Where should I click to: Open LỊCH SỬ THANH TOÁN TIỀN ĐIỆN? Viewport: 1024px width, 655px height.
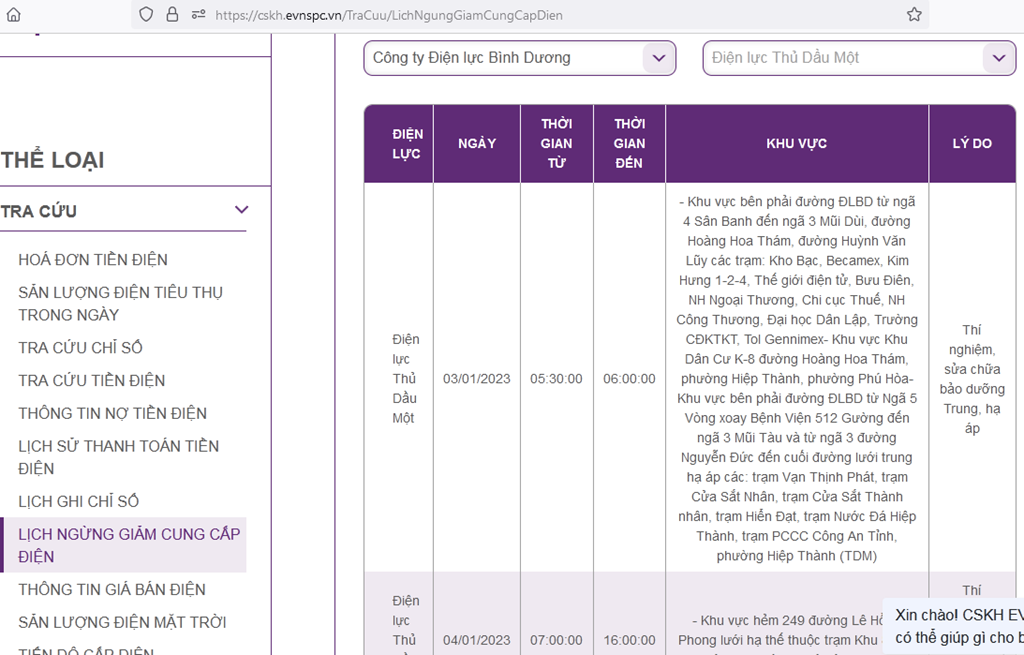point(119,457)
